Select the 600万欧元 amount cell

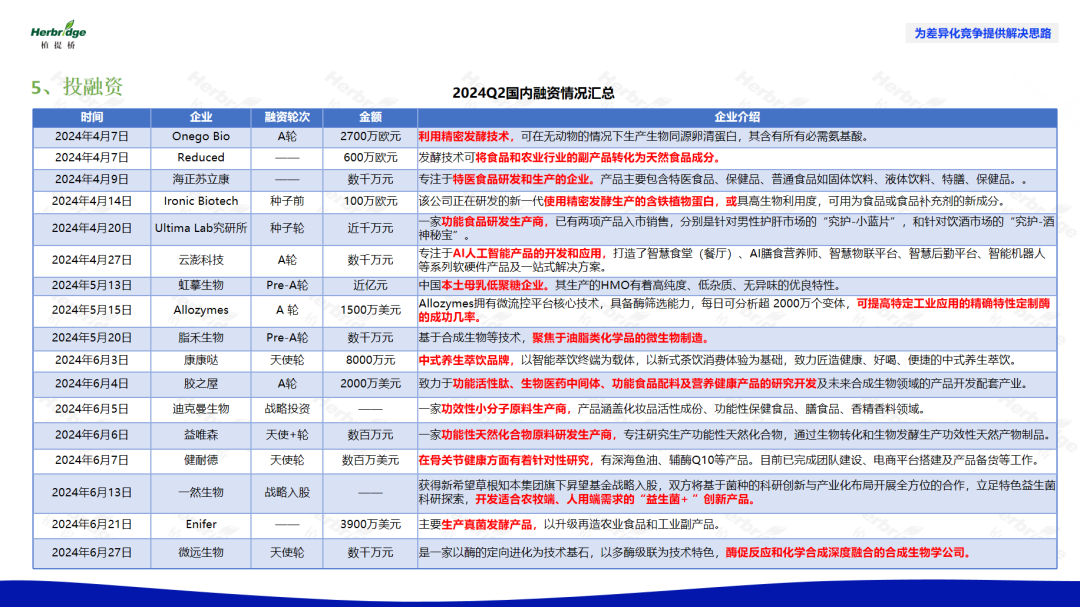370,158
